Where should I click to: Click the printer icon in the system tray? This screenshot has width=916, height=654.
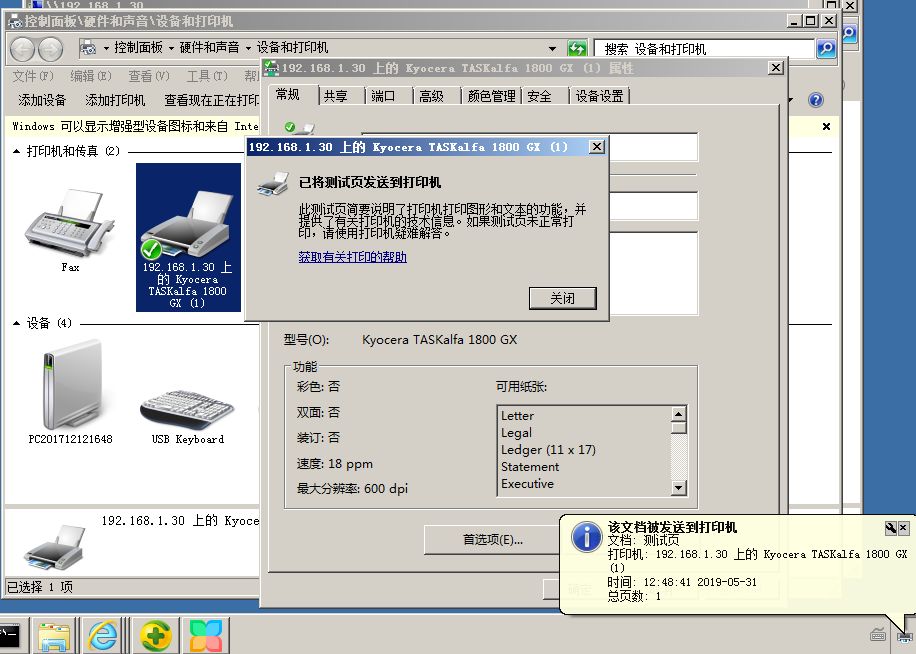(x=905, y=635)
